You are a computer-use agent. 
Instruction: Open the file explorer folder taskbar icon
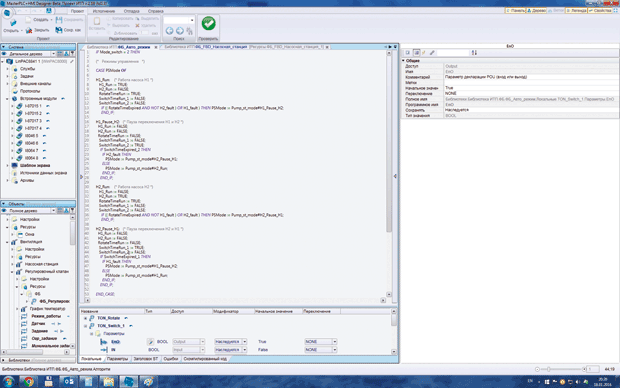tap(108, 381)
